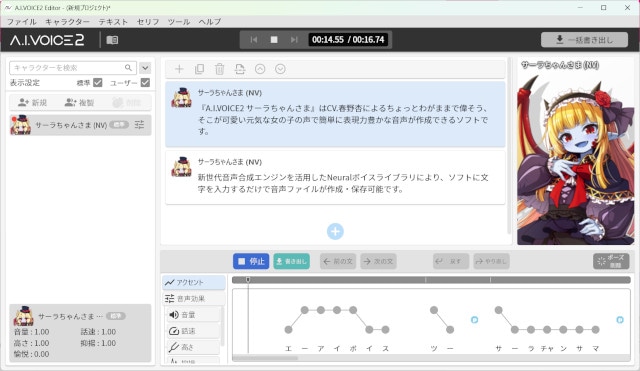Click the disabled 削除 delete character button
The image size is (640, 371).
[x=127, y=102]
